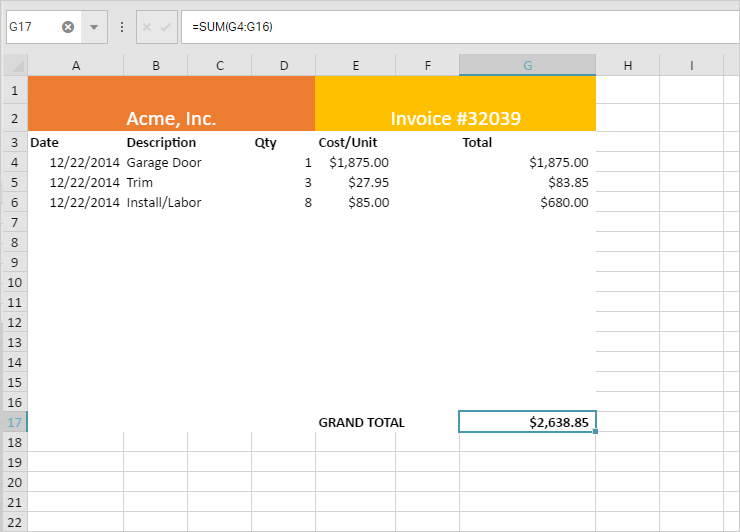Screen dimensions: 740x532
Task: Select the $1,875.00 total cell
Action: coord(528,162)
